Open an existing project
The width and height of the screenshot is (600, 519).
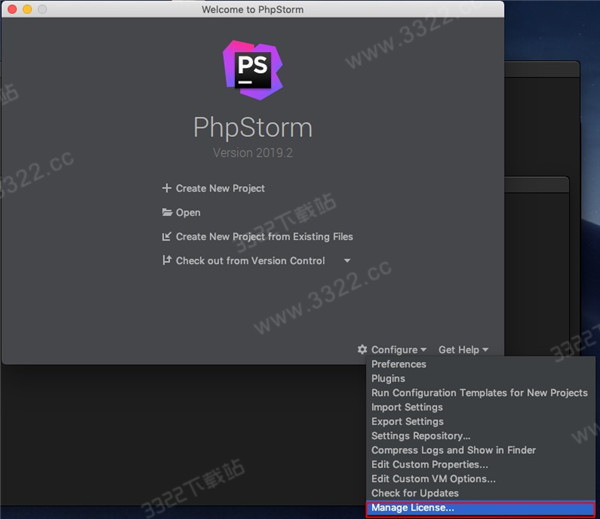[x=188, y=212]
